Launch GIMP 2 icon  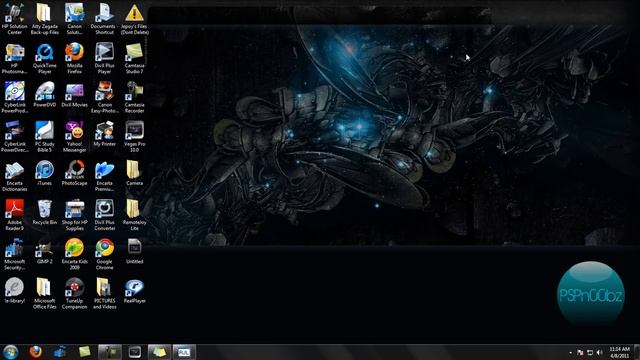click(44, 251)
